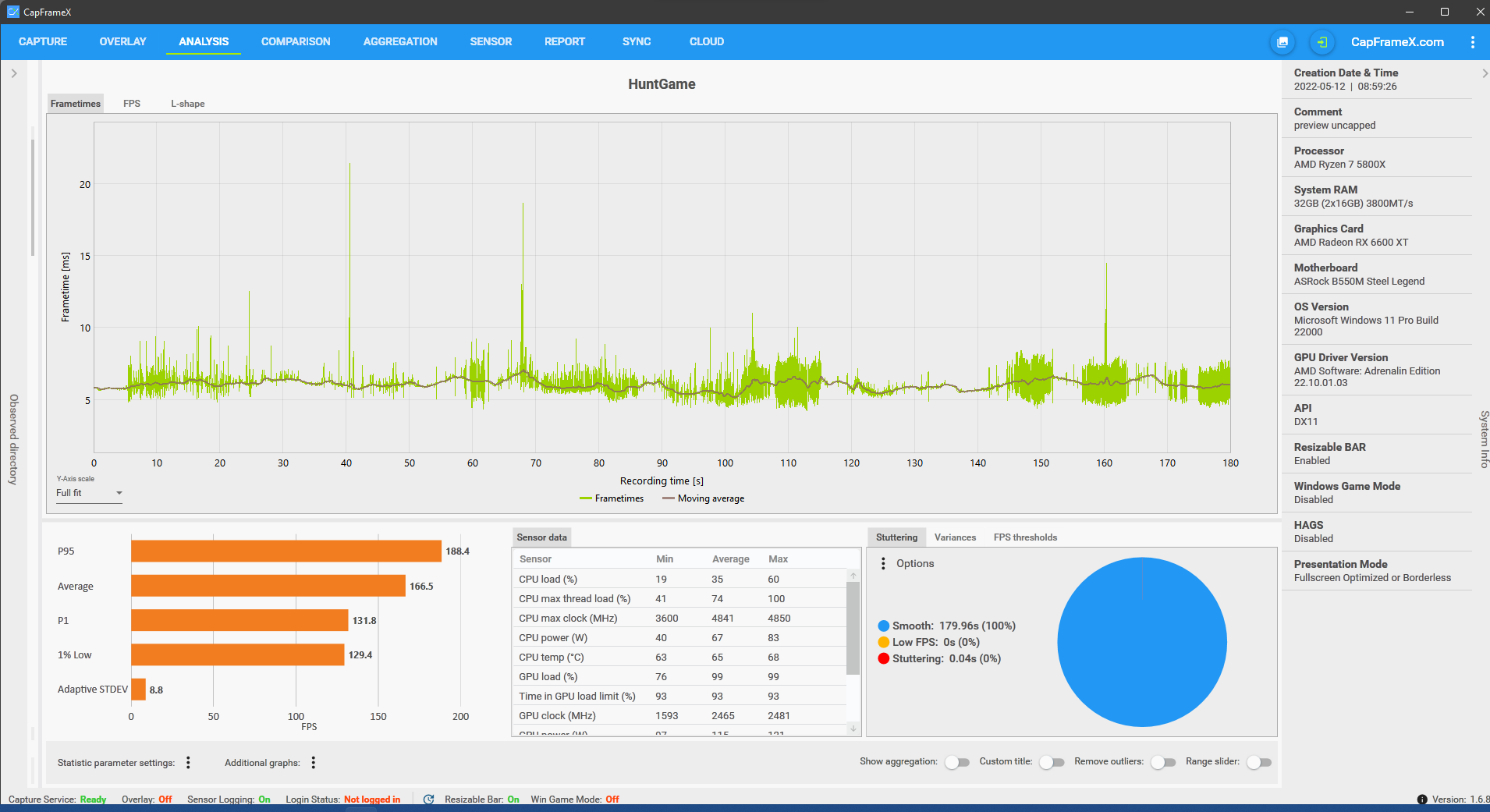Screen dimensions: 1490x812
Task: Click the refresh icon in status bar
Action: (x=428, y=800)
